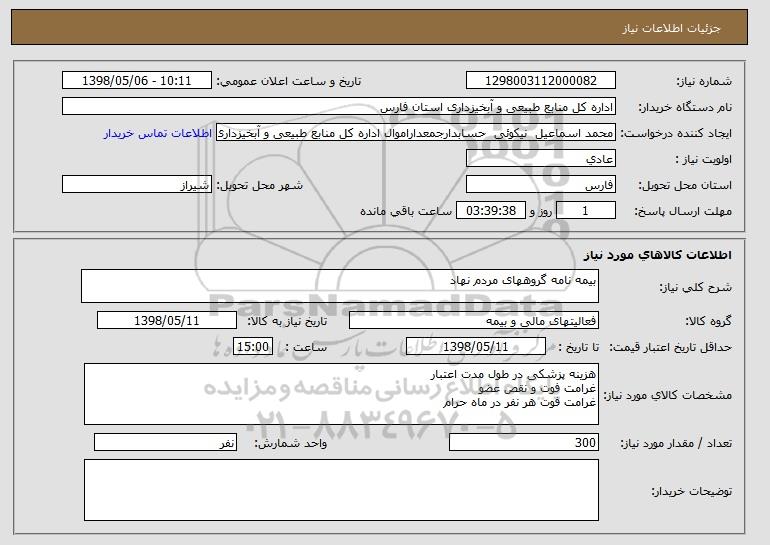770x545 pixels.
Task: Click the remaining time field 03:39:38
Action: [491, 211]
